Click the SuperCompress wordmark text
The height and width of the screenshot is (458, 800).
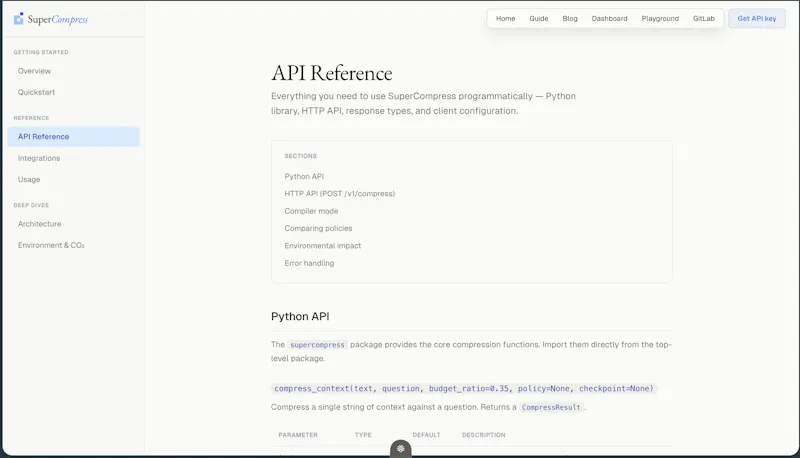coord(58,19)
